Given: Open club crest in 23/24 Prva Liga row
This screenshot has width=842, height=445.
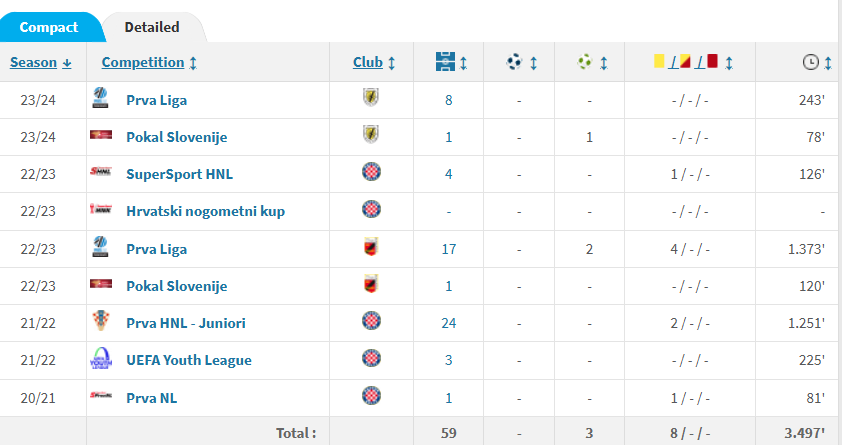Looking at the screenshot, I should (x=371, y=98).
